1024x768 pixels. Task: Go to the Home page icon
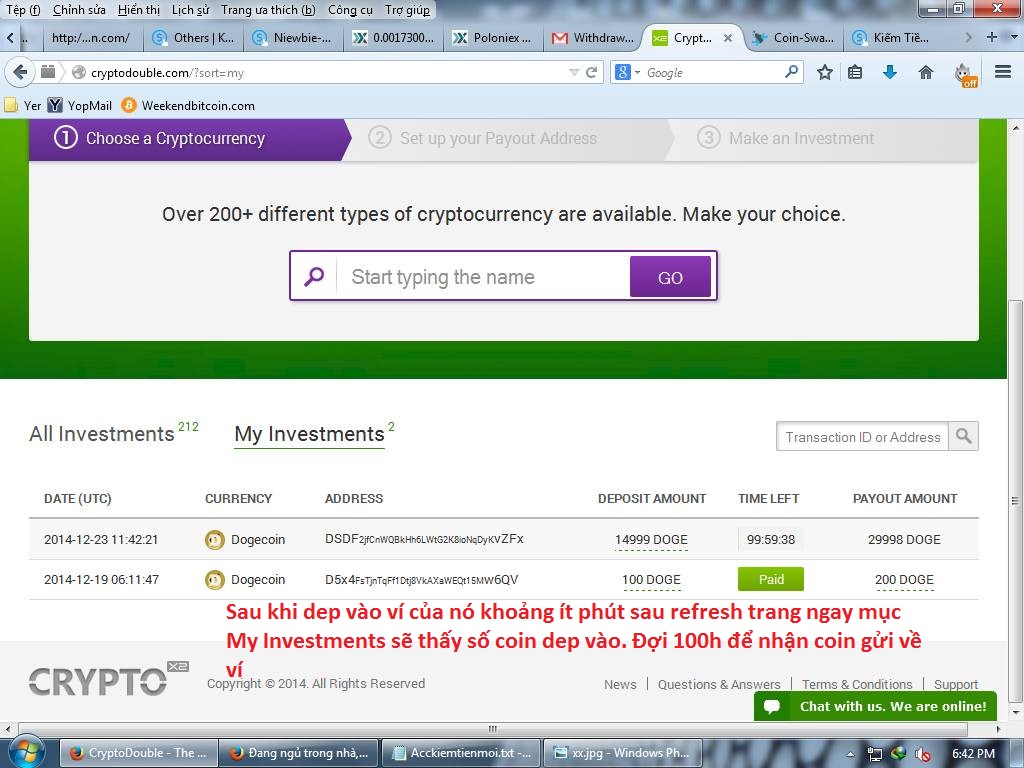point(925,72)
